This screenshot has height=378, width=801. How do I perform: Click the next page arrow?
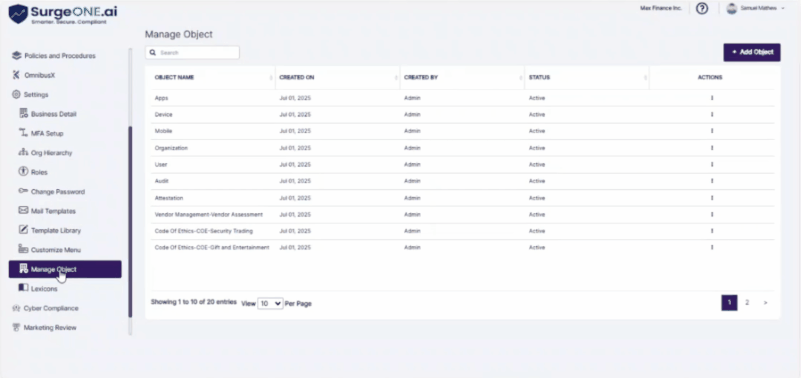point(765,302)
